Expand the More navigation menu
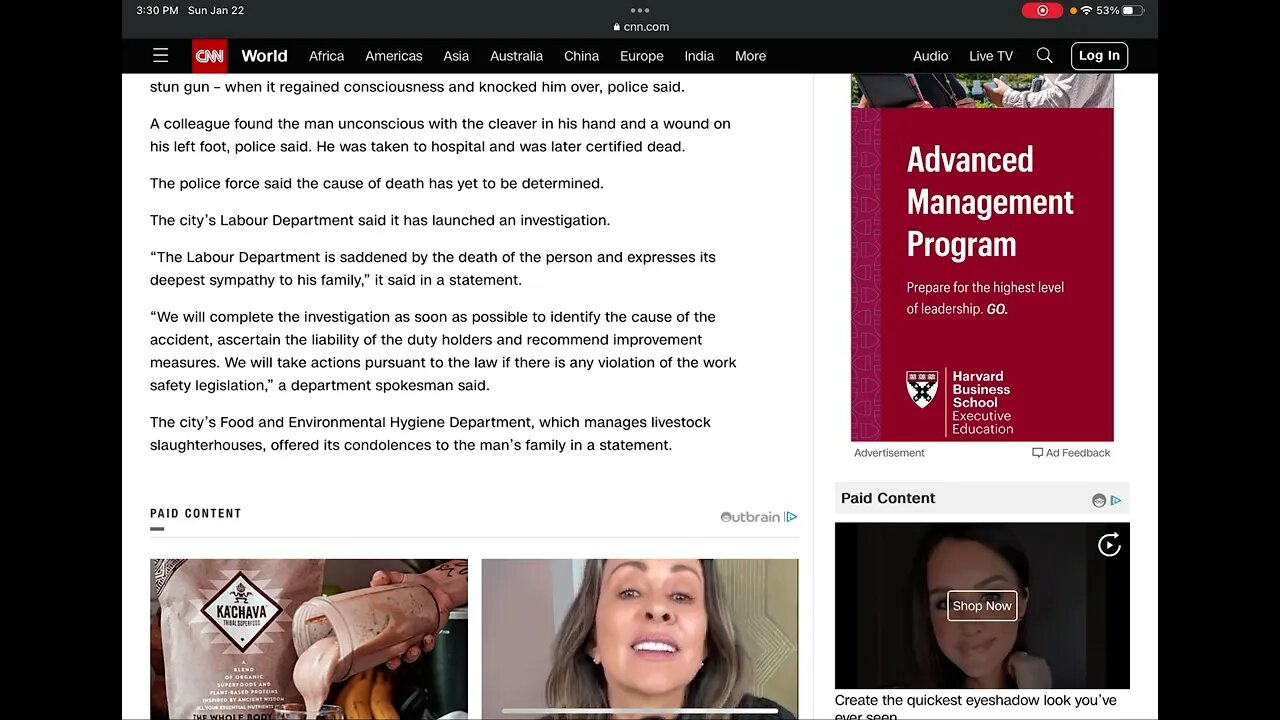 point(750,56)
